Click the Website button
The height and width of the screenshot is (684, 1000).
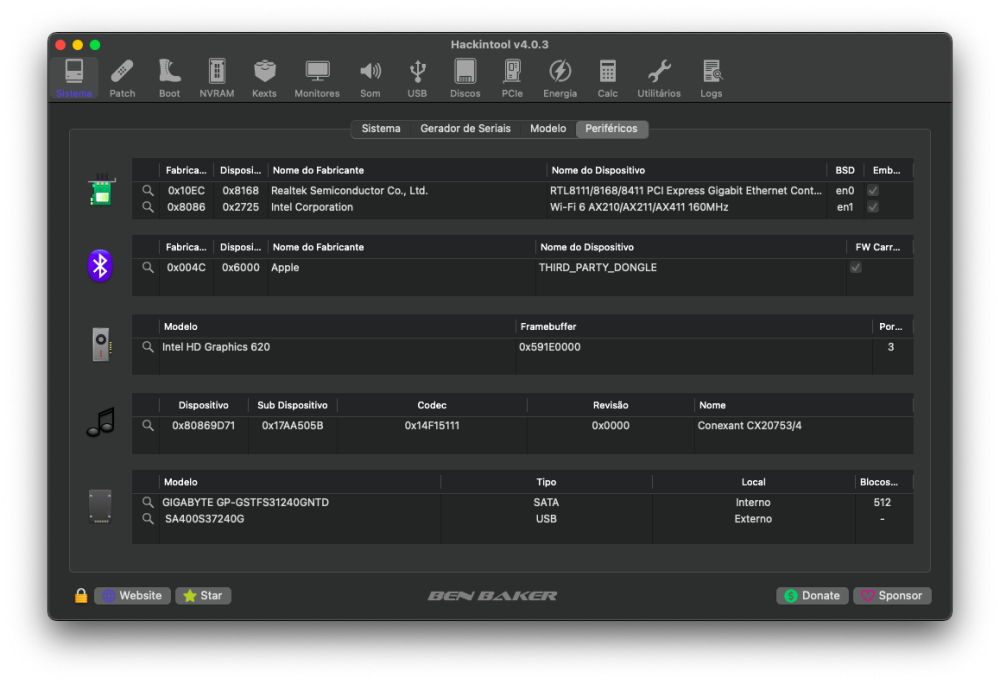pyautogui.click(x=133, y=595)
